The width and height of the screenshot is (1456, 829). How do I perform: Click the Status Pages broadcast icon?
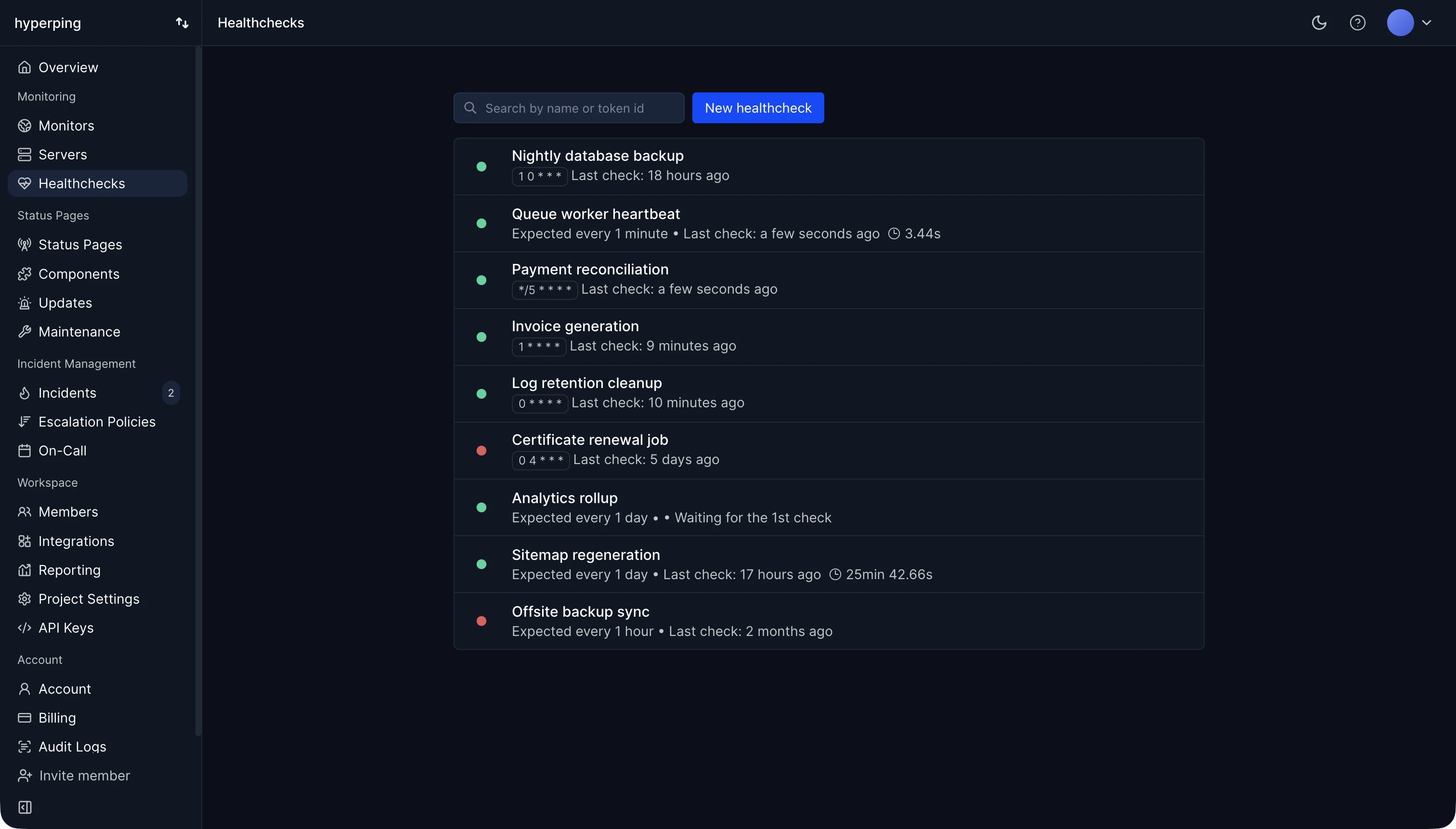click(25, 244)
